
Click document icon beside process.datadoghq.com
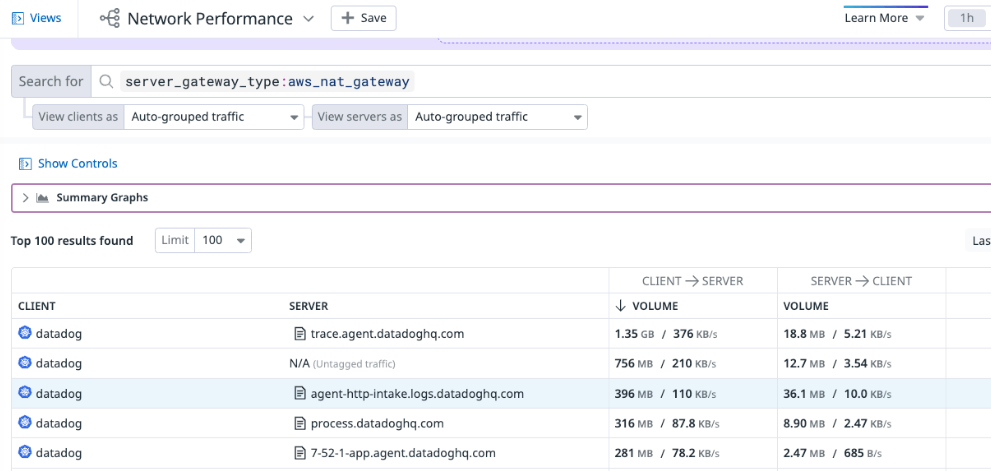pyautogui.click(x=300, y=423)
